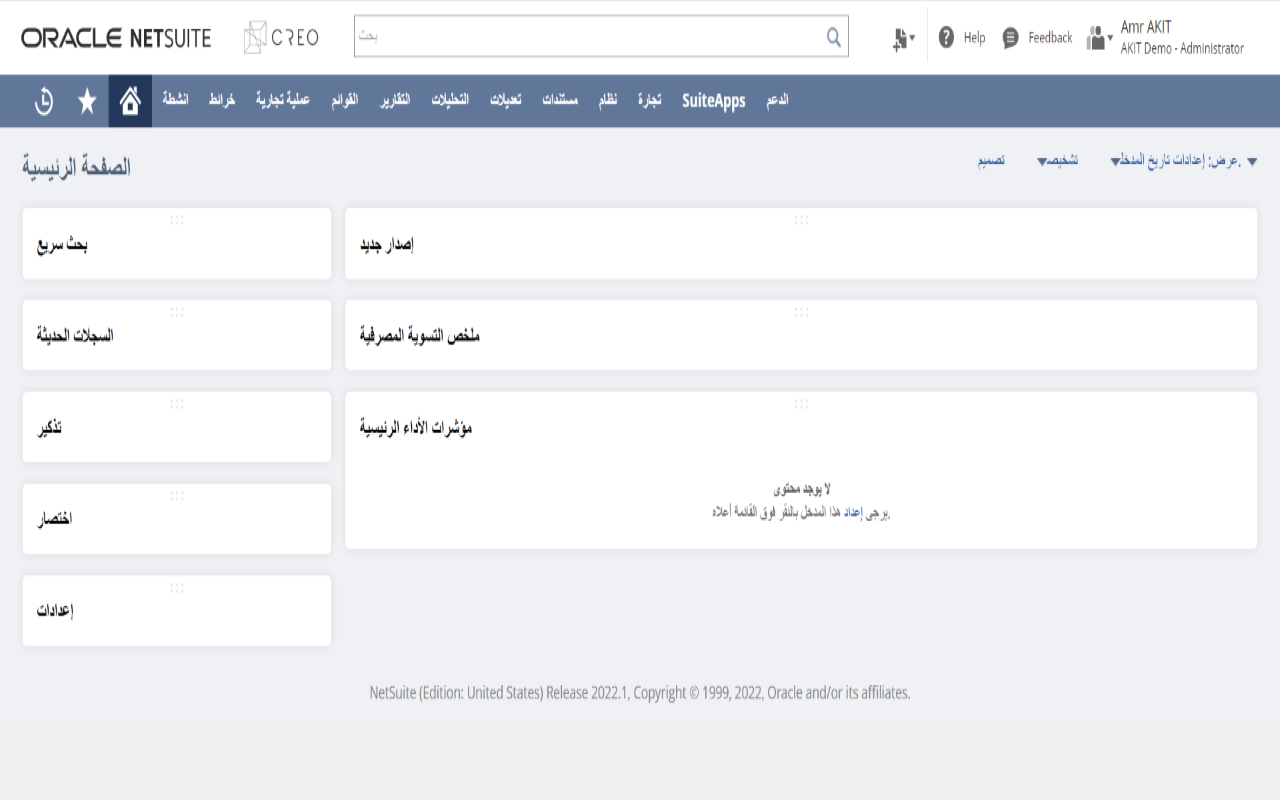The height and width of the screenshot is (800, 1280).
Task: Click the اختصار portlet title
Action: click(x=55, y=520)
